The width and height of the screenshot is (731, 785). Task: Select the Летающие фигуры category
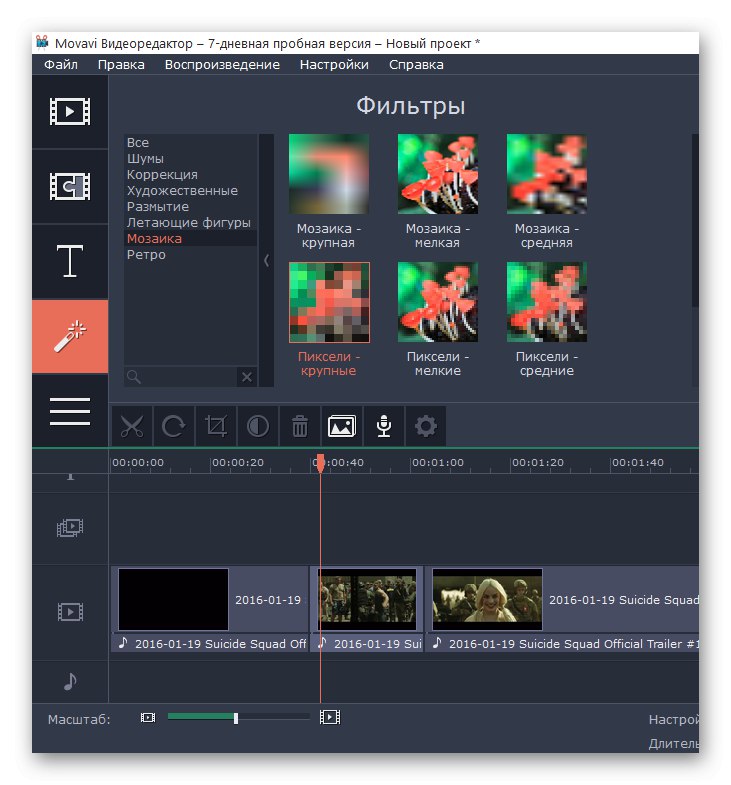click(x=190, y=223)
